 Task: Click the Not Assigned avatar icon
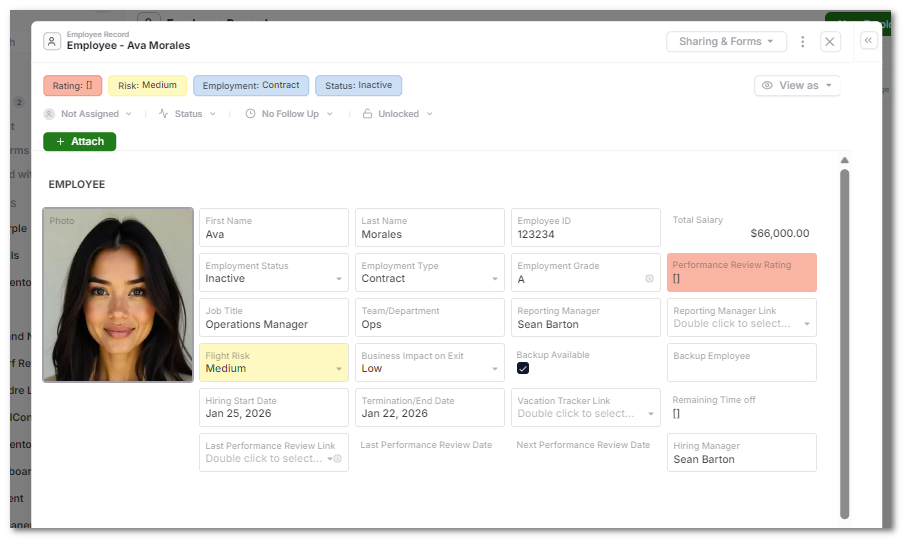pyautogui.click(x=49, y=114)
